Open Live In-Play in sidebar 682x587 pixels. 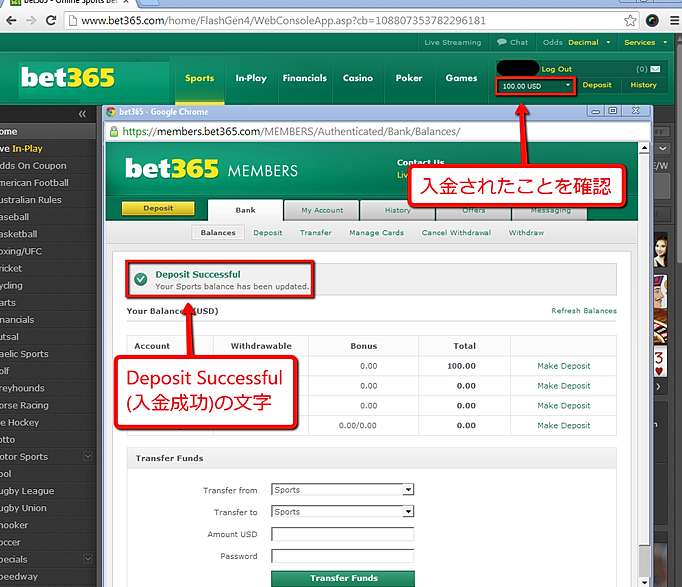pos(48,149)
